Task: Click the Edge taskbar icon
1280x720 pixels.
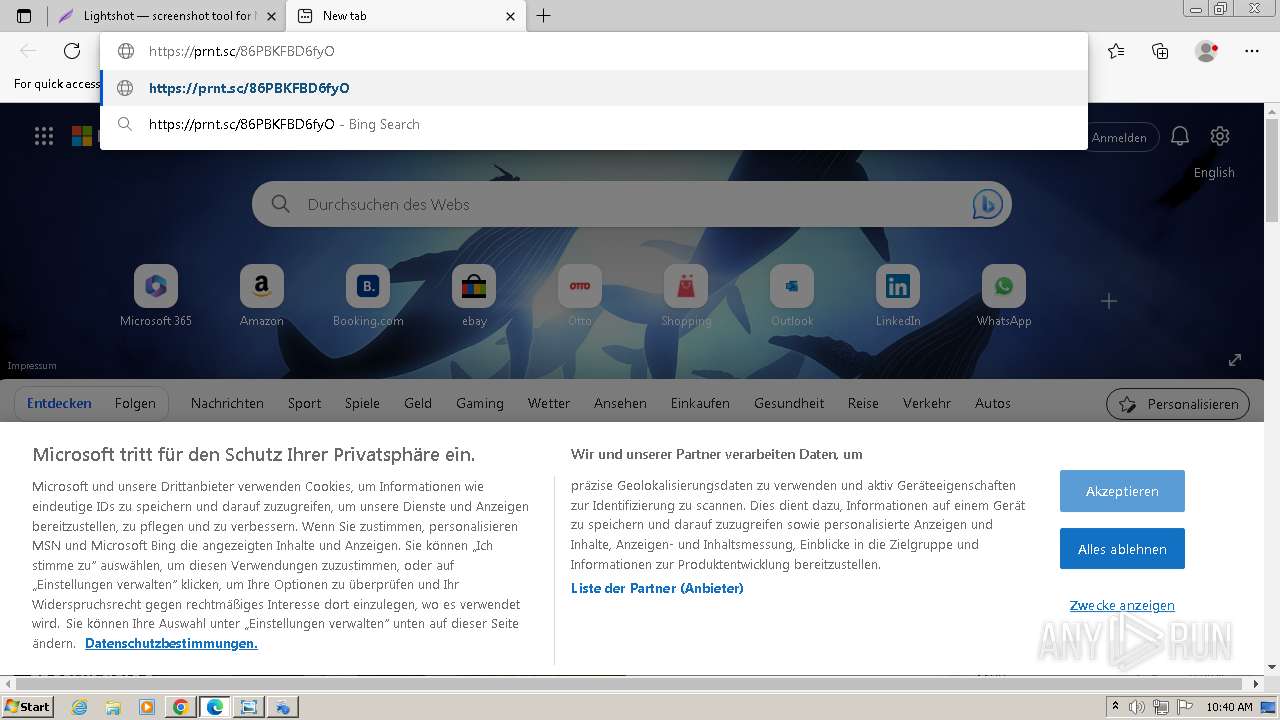Action: tap(215, 707)
